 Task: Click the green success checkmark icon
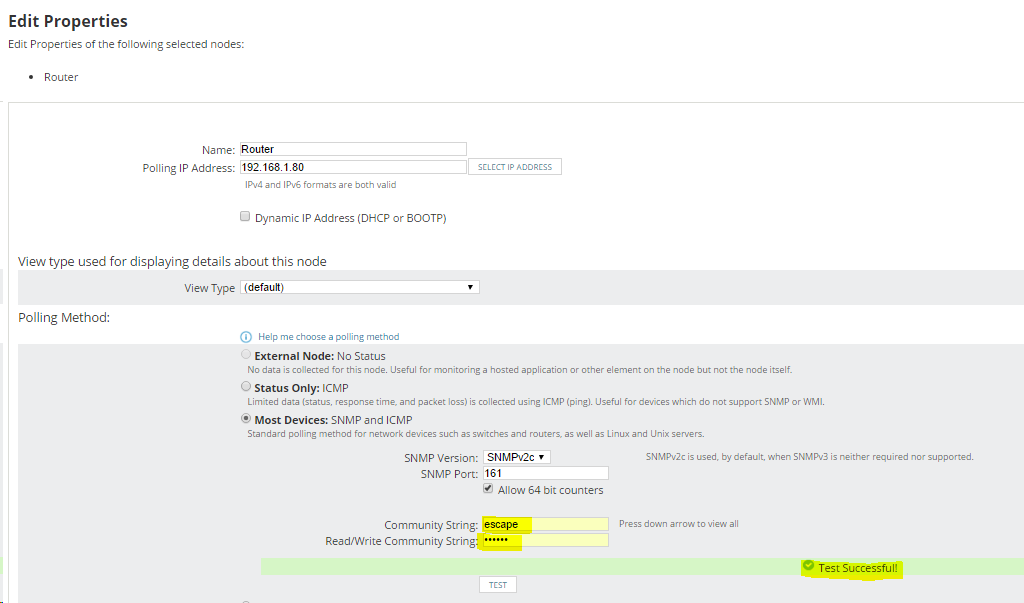coord(807,567)
